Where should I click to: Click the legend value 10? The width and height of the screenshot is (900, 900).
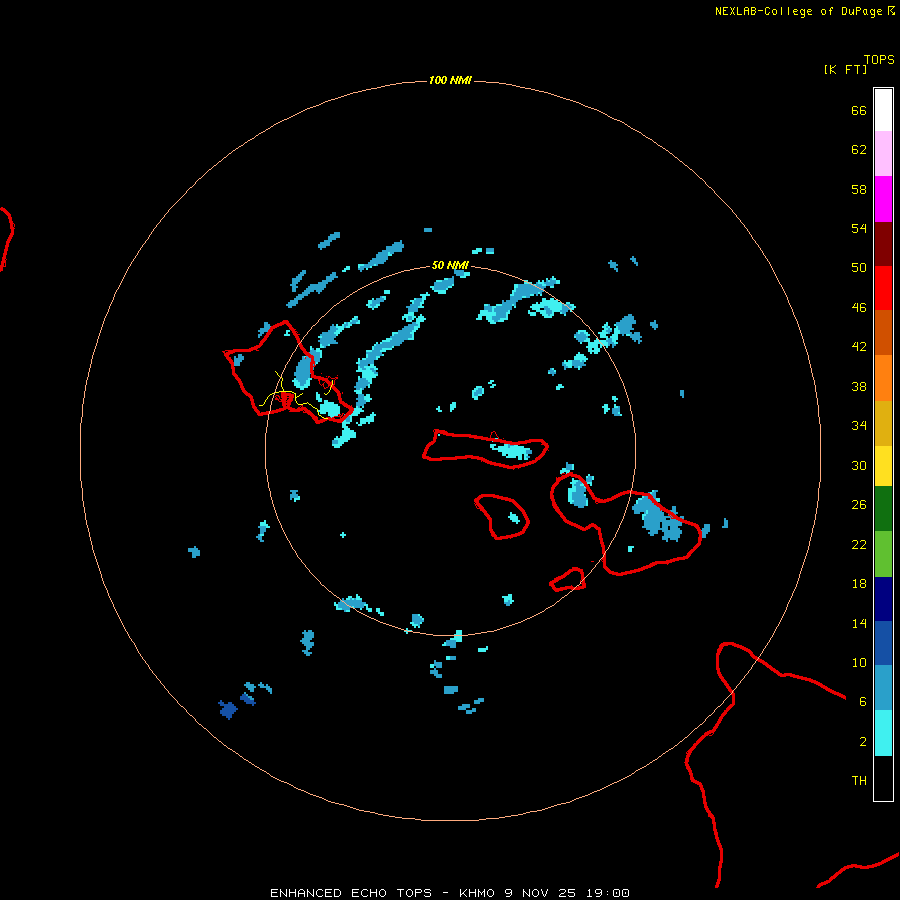859,663
